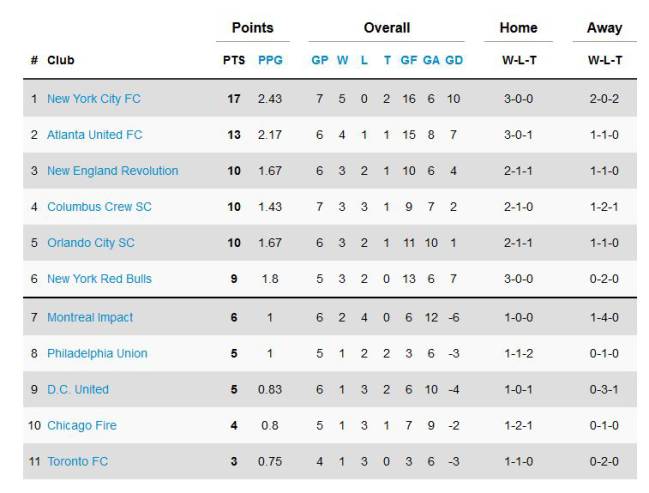Click the New England Revolution link

(113, 171)
